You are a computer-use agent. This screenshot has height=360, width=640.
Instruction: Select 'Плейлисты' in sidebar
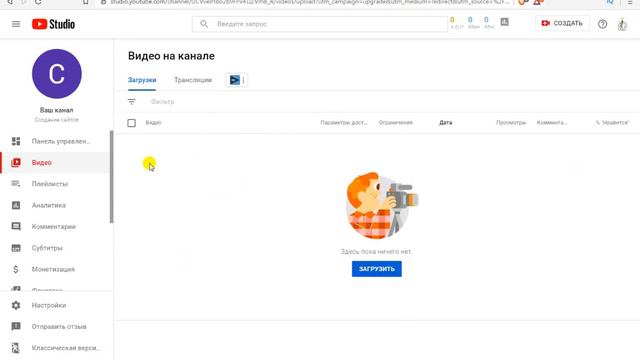tap(50, 184)
